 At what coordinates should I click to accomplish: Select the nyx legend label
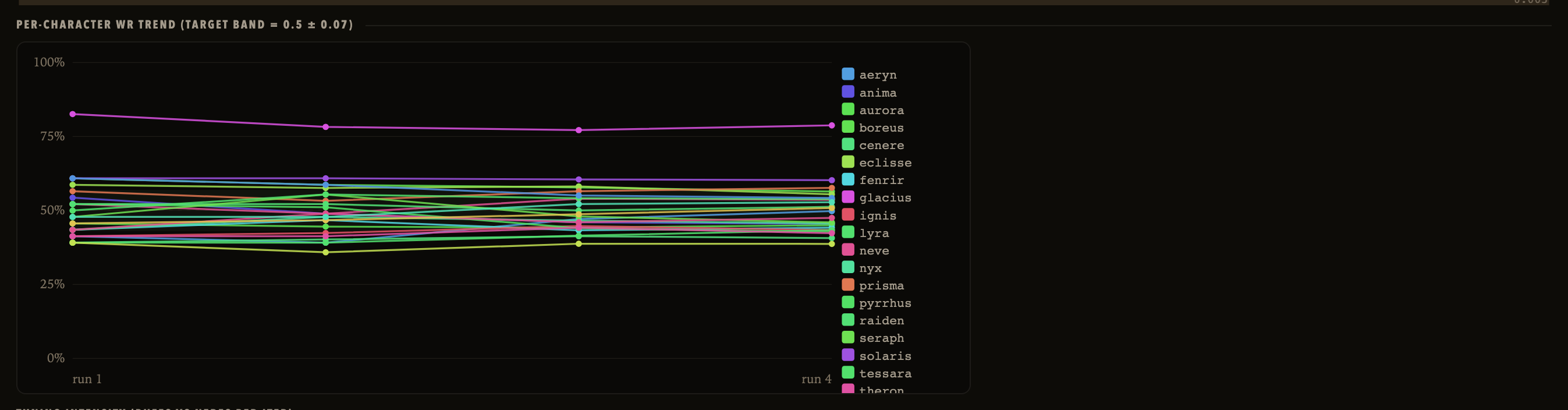pyautogui.click(x=870, y=268)
